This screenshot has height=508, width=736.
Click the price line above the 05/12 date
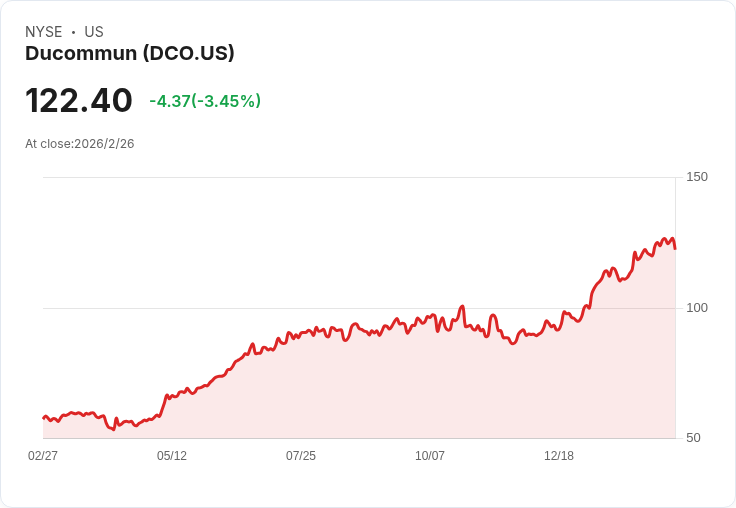tap(172, 396)
